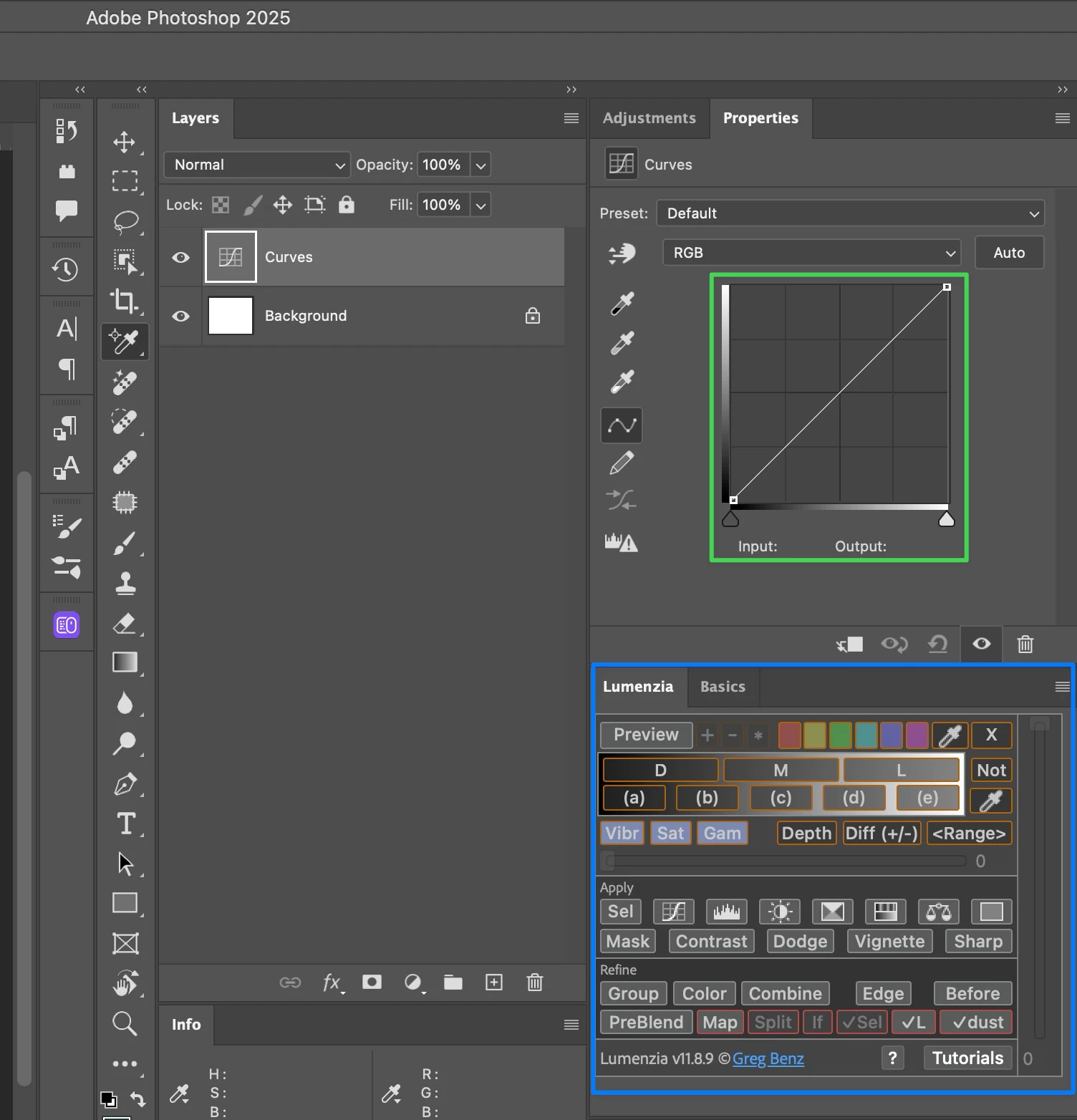The height and width of the screenshot is (1120, 1077).
Task: Select the Blur drop tool
Action: click(125, 703)
